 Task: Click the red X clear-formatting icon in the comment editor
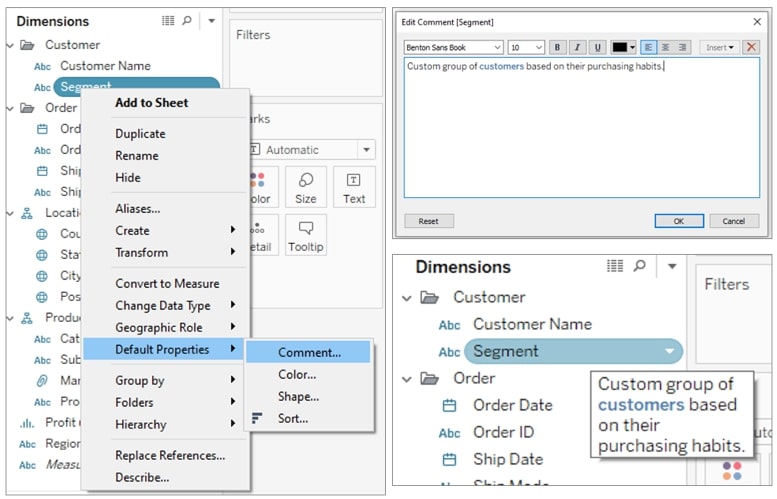click(751, 47)
